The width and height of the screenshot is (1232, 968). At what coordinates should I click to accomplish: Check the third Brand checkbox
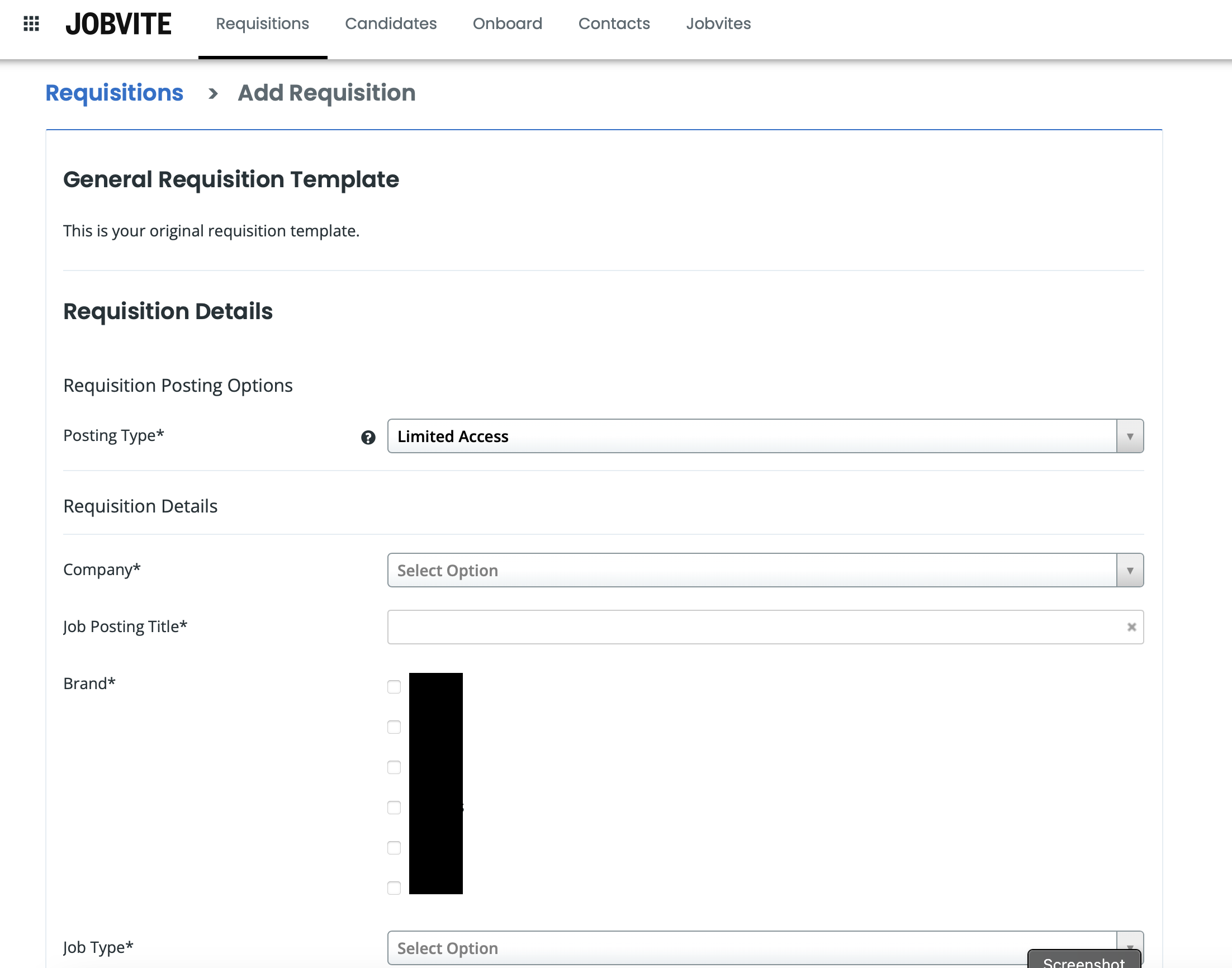[394, 767]
